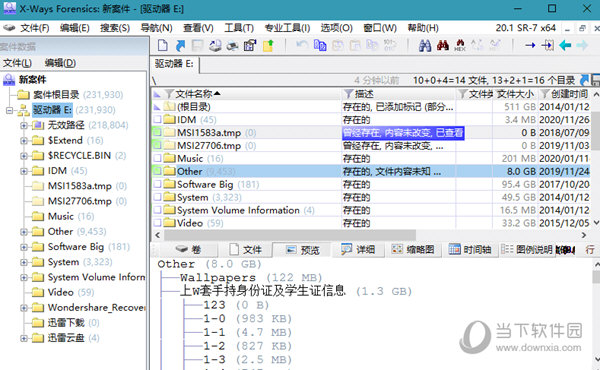Click the blue arrow icon beside directory count
The height and width of the screenshot is (370, 600).
[584, 80]
